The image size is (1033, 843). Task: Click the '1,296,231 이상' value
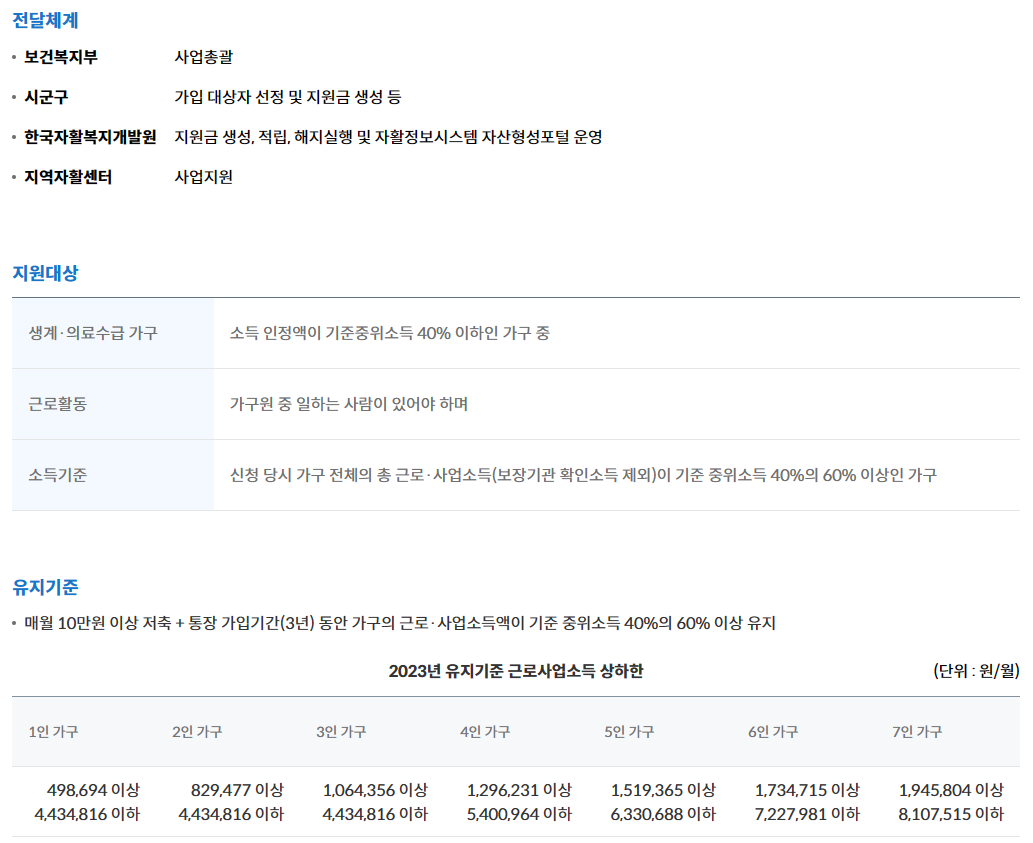519,790
